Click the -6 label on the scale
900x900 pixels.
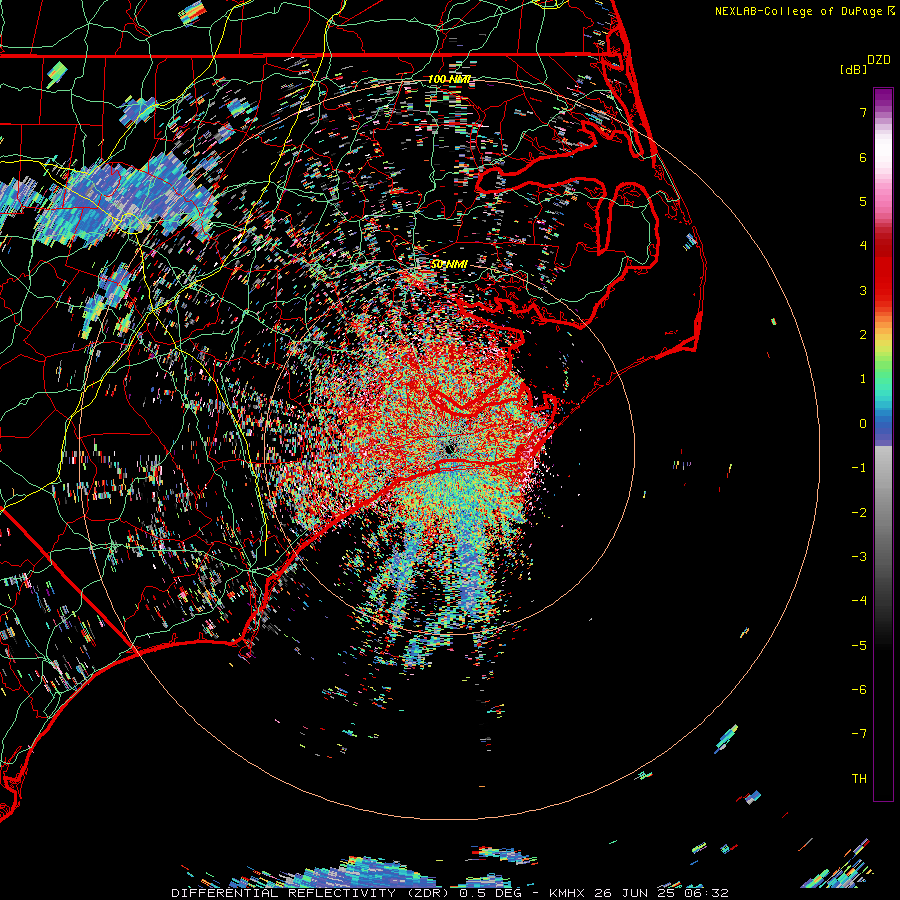(859, 689)
